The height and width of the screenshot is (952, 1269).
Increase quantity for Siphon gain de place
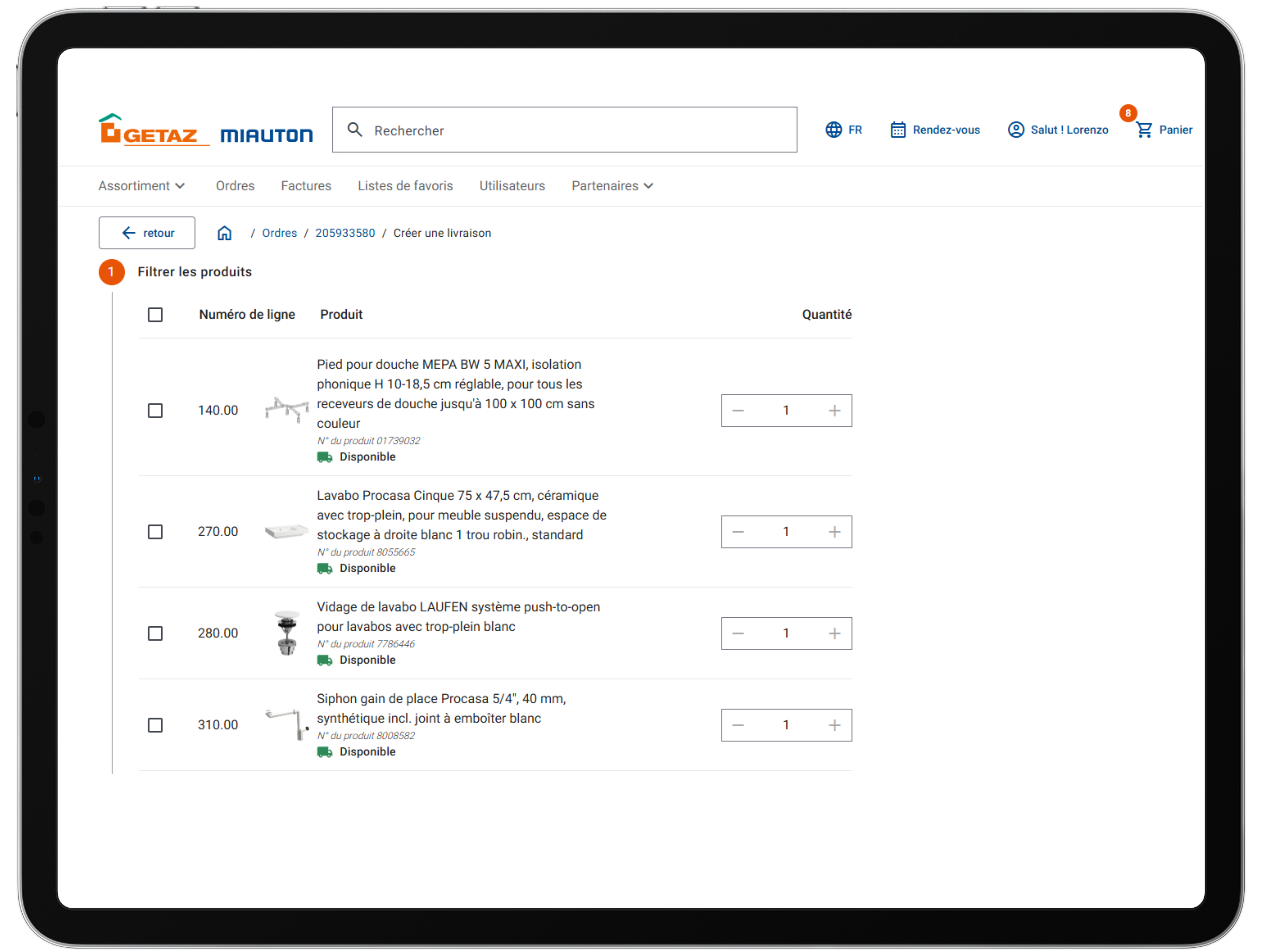(x=835, y=725)
